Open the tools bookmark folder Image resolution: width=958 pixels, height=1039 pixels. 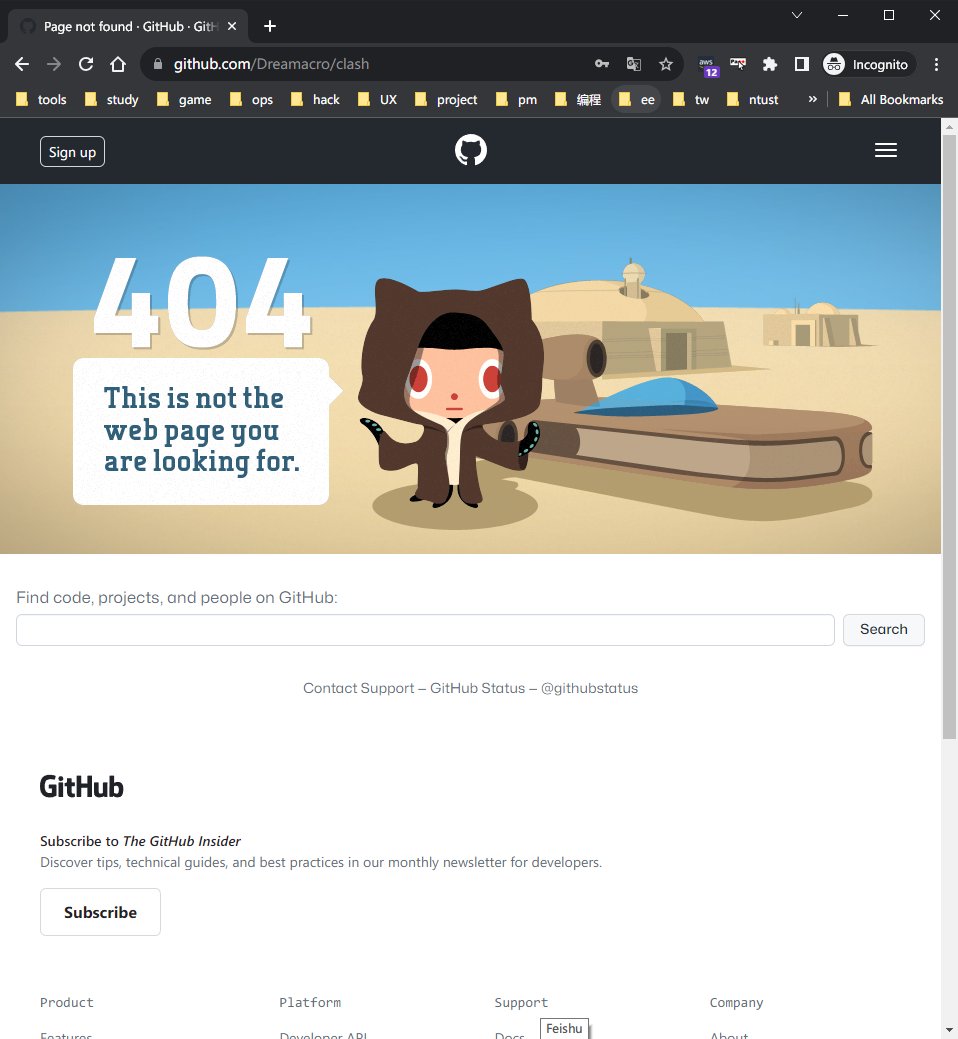click(x=41, y=99)
